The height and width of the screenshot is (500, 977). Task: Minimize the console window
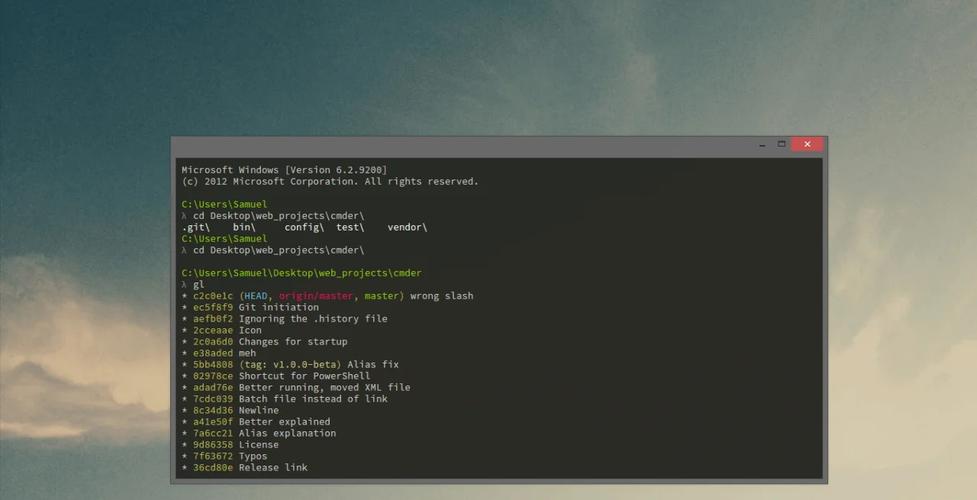762,145
